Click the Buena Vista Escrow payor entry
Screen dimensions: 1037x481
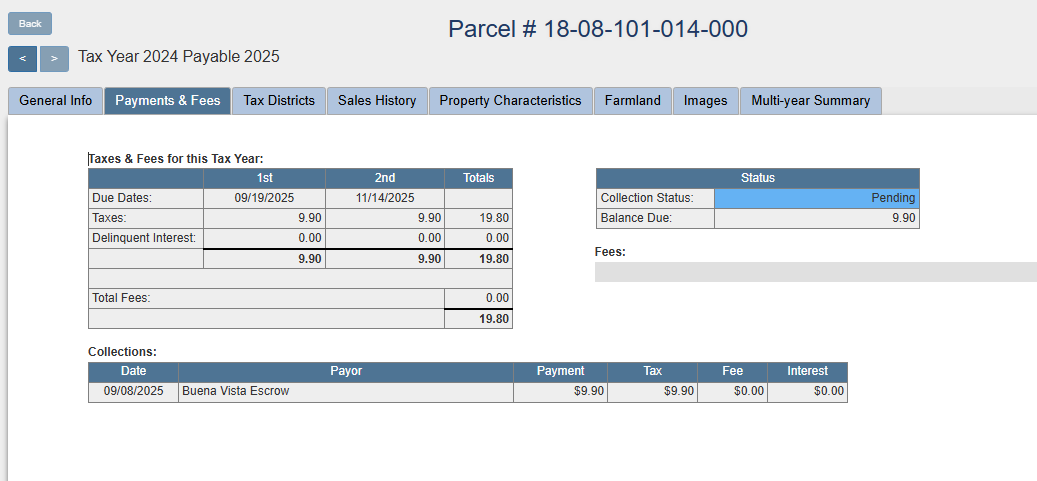tap(236, 391)
